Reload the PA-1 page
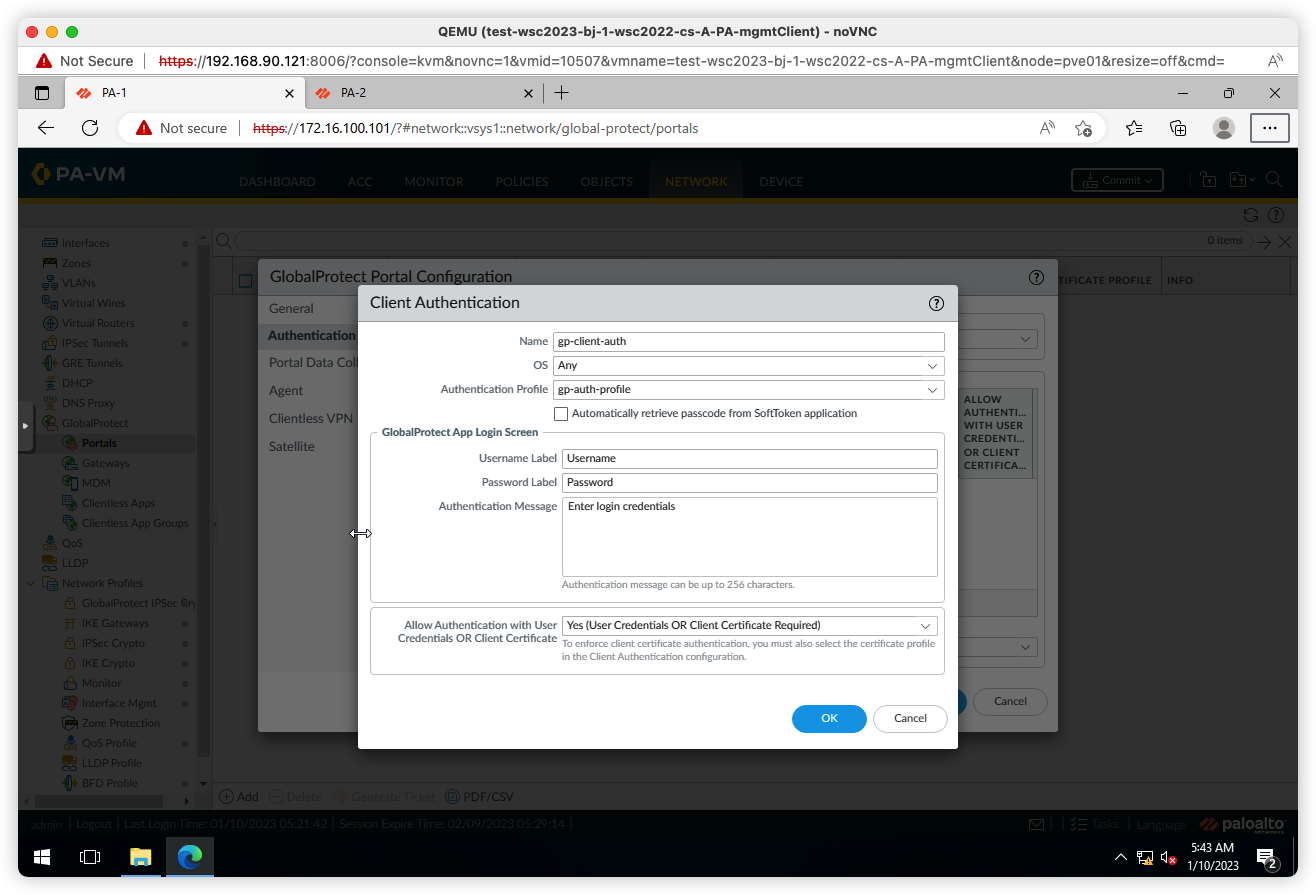 point(90,128)
